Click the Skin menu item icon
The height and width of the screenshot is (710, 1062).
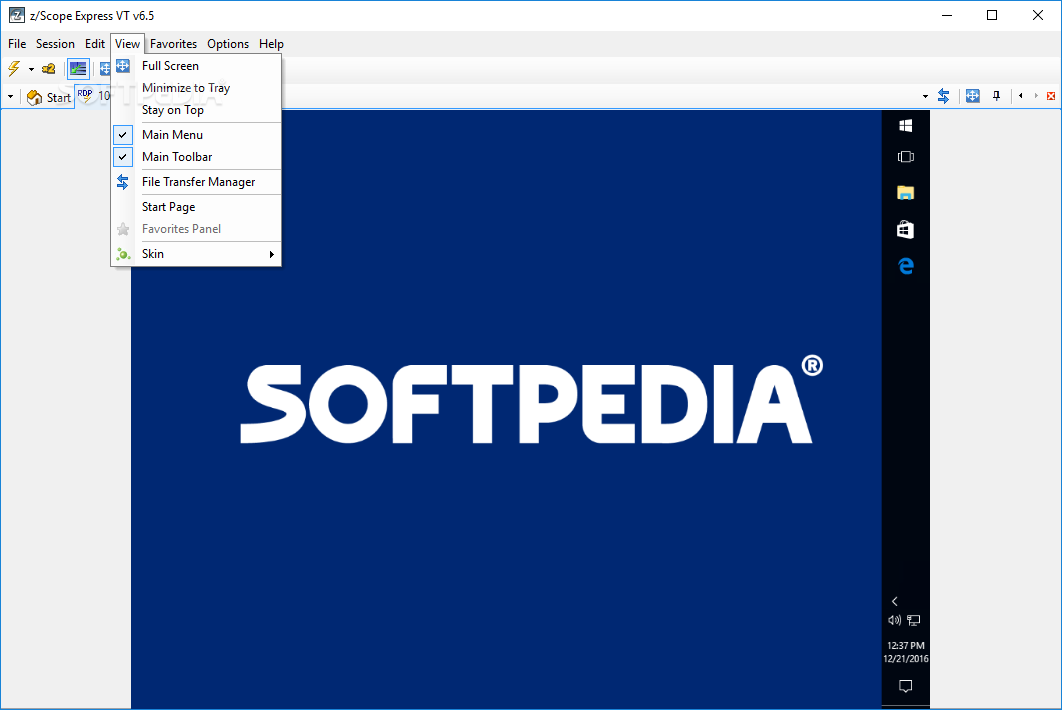(x=123, y=254)
